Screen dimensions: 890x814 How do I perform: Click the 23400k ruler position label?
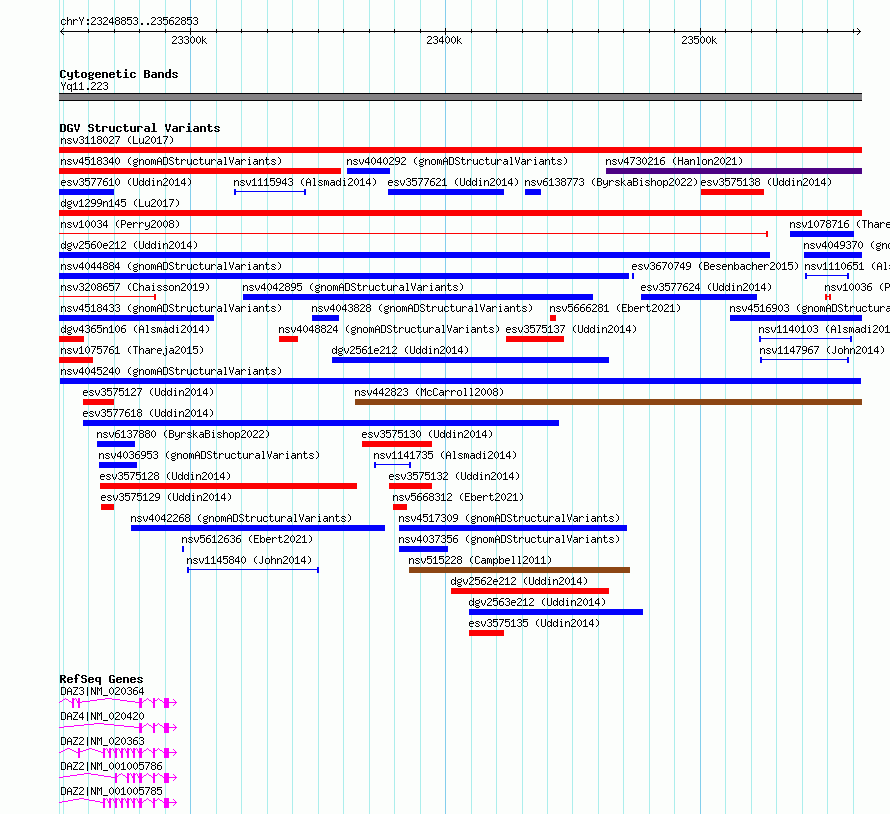444,40
